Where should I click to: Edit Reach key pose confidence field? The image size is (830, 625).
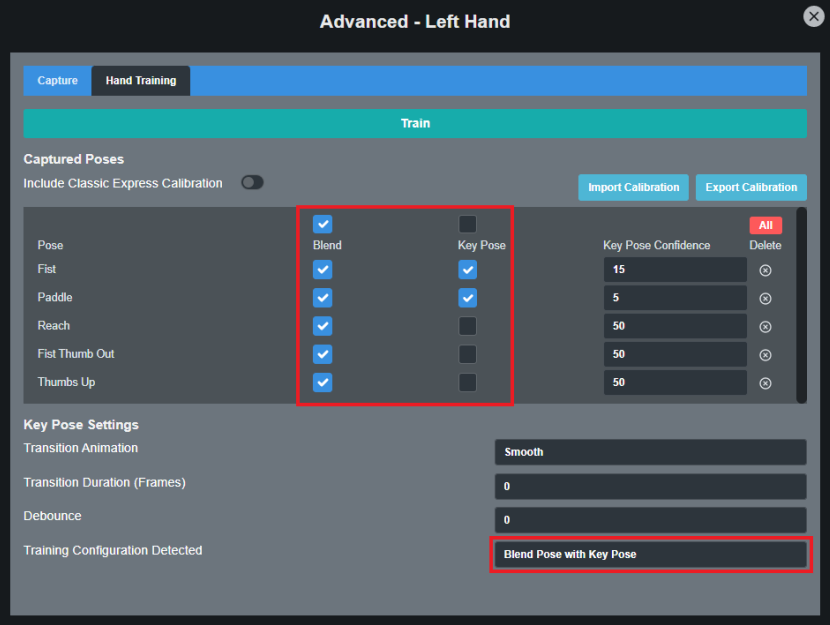click(x=675, y=326)
